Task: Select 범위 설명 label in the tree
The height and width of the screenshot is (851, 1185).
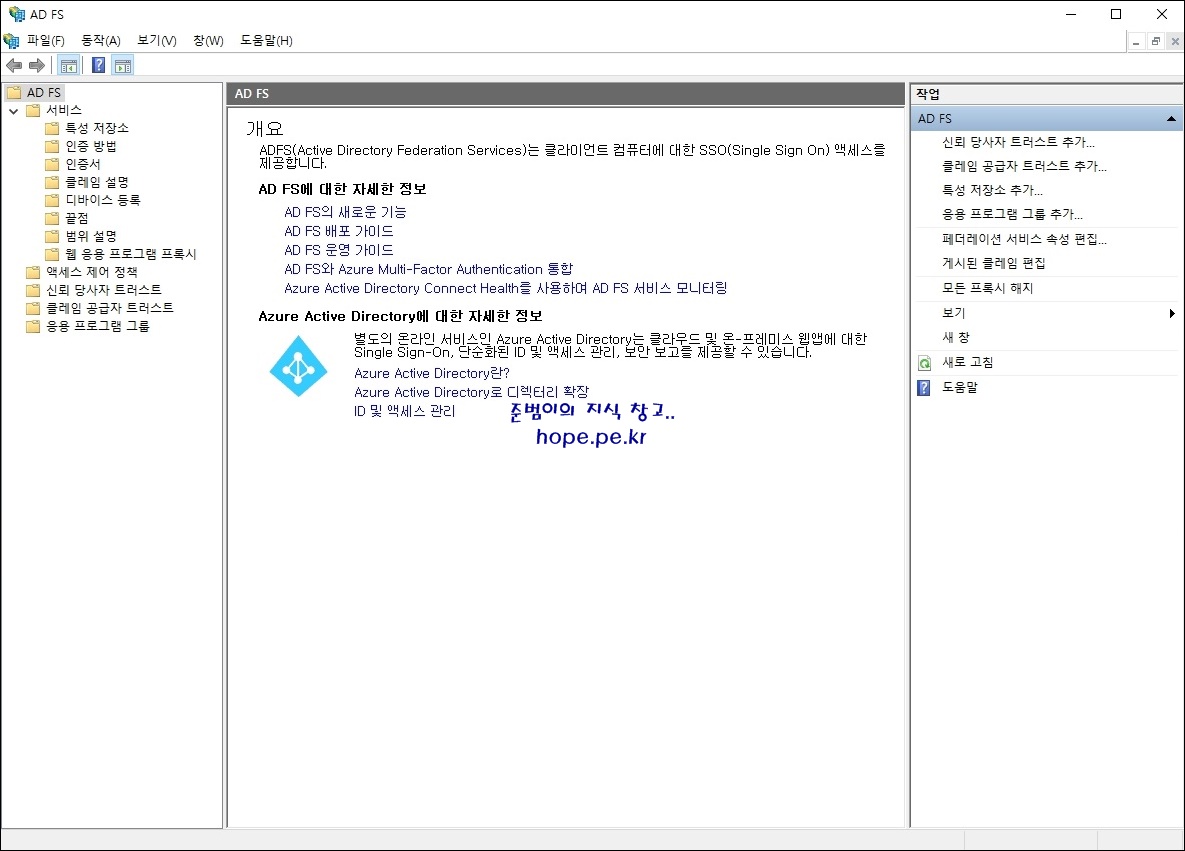Action: pos(91,237)
